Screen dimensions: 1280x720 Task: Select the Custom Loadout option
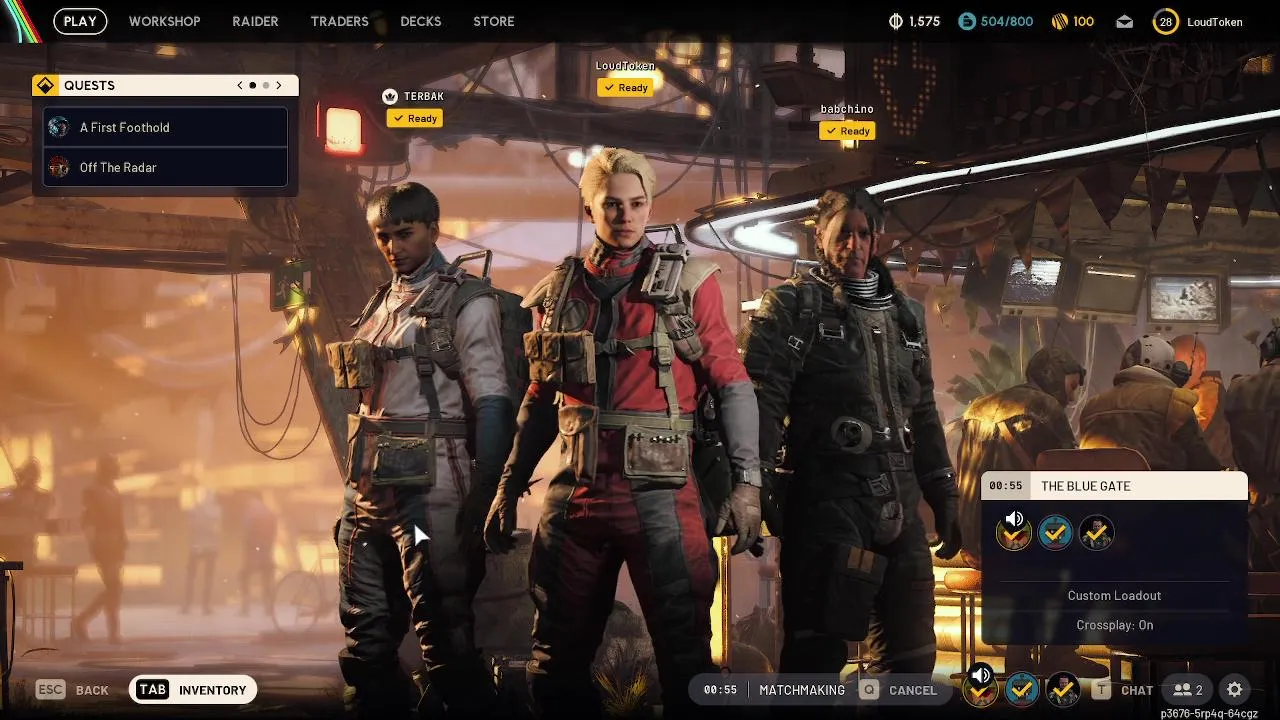pos(1114,596)
